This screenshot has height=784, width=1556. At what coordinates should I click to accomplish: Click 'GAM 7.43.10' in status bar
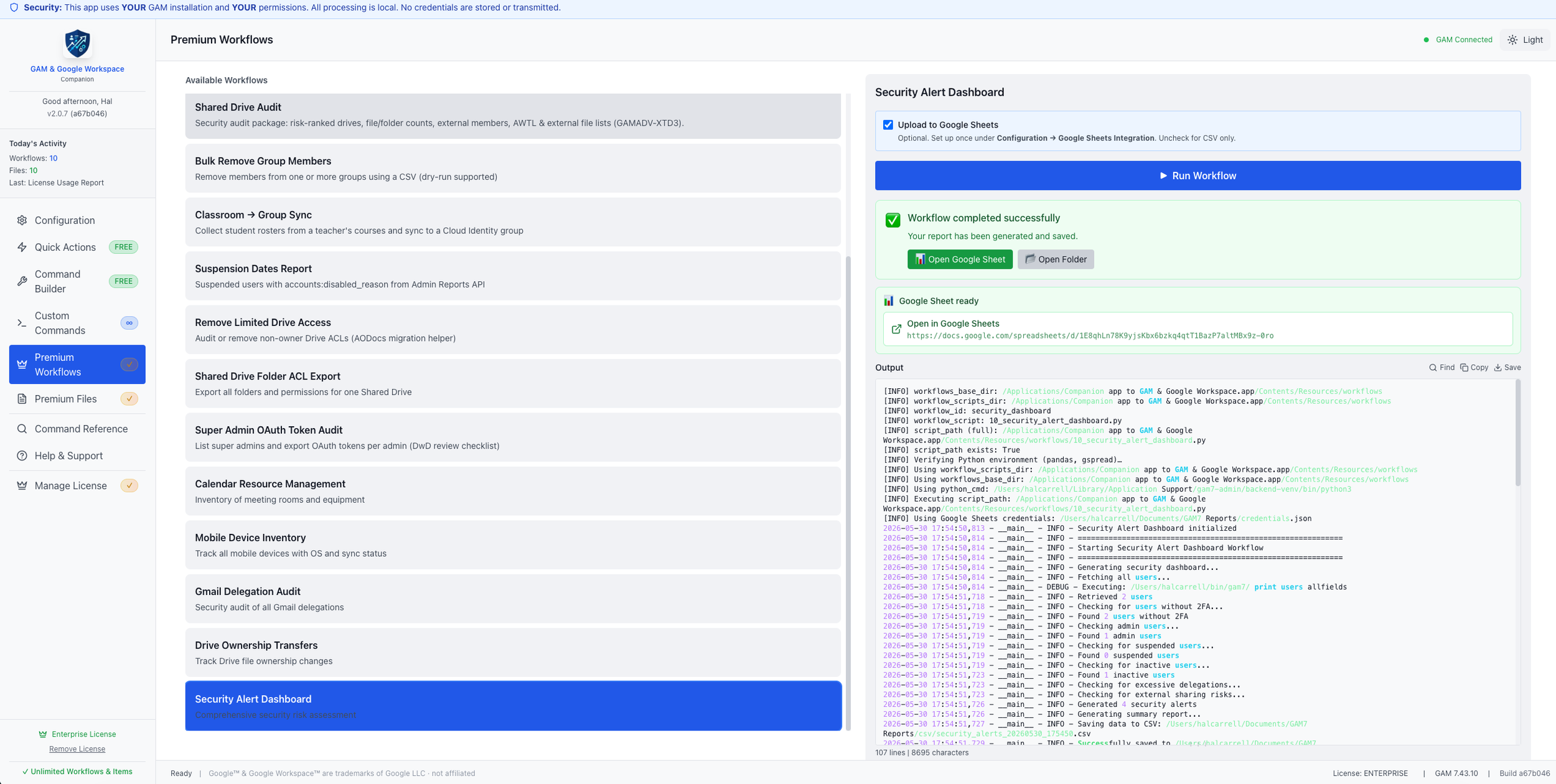[x=1456, y=773]
